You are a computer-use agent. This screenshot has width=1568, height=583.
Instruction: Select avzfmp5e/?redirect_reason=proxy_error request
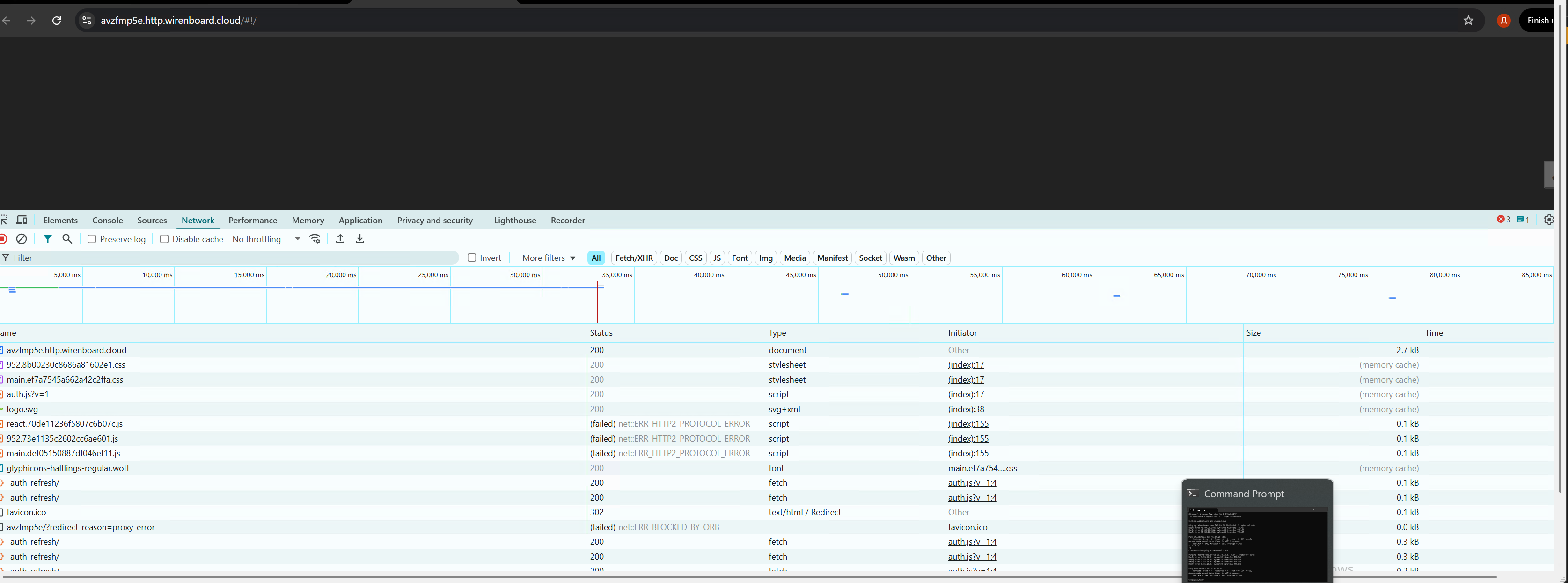81,527
